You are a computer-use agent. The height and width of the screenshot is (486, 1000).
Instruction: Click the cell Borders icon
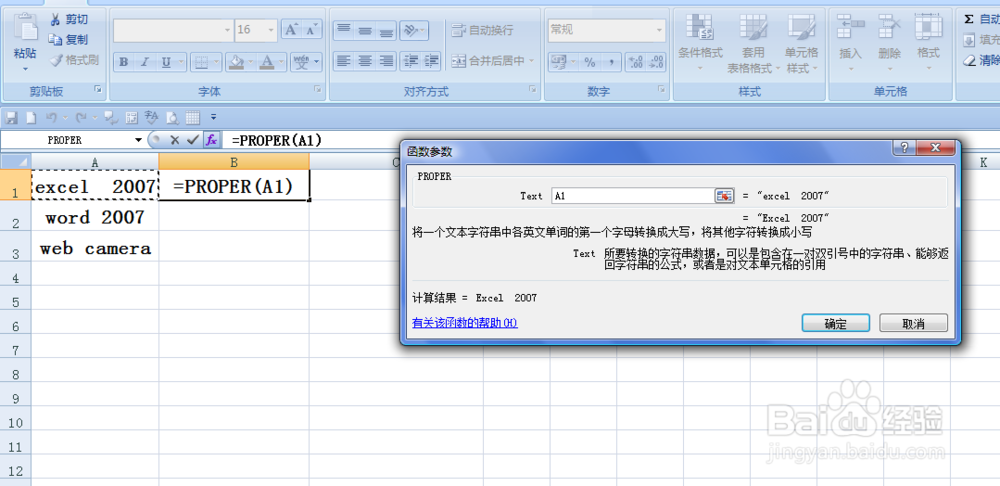pos(201,62)
